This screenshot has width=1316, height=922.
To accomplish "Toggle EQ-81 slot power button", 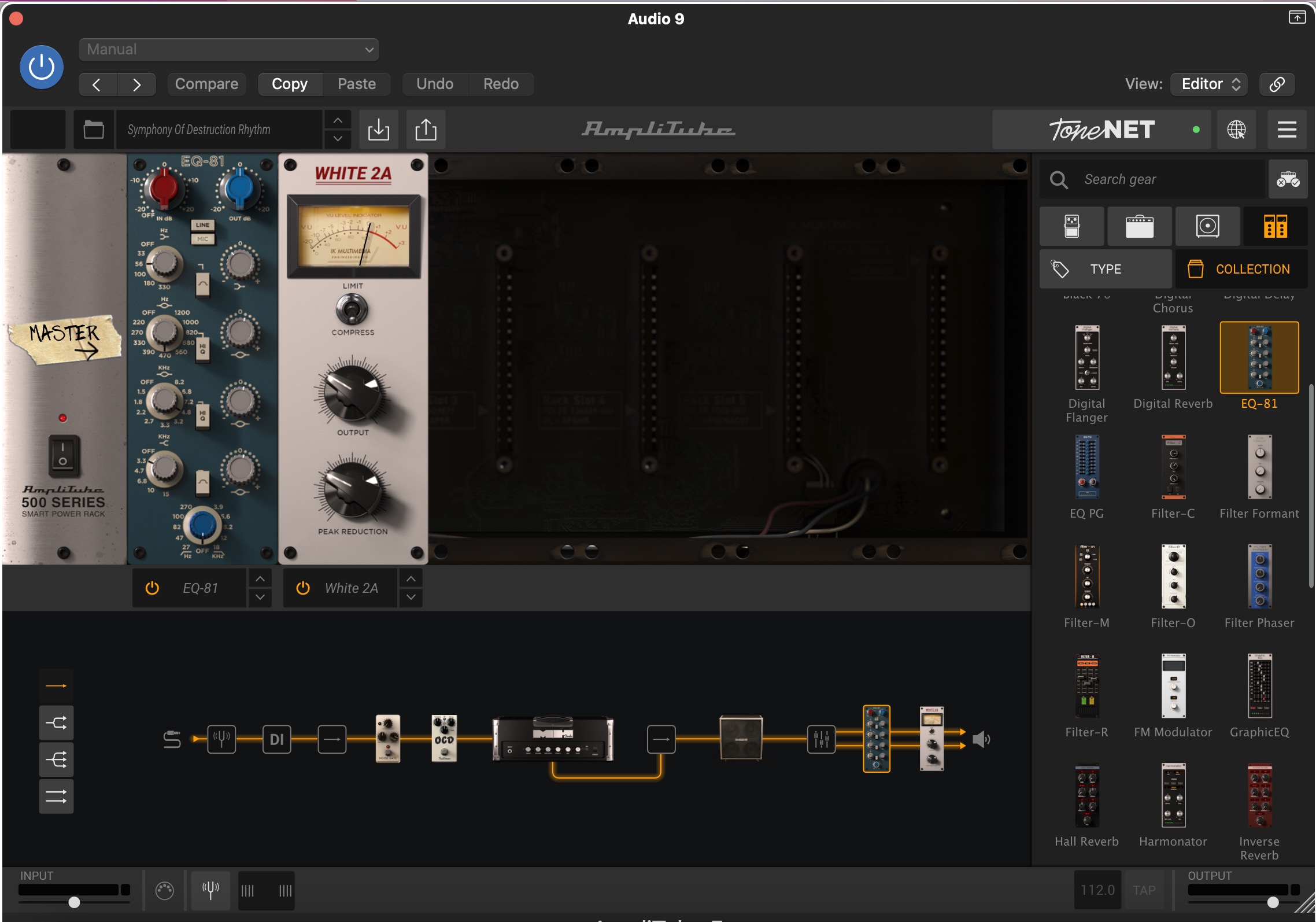I will (x=152, y=588).
